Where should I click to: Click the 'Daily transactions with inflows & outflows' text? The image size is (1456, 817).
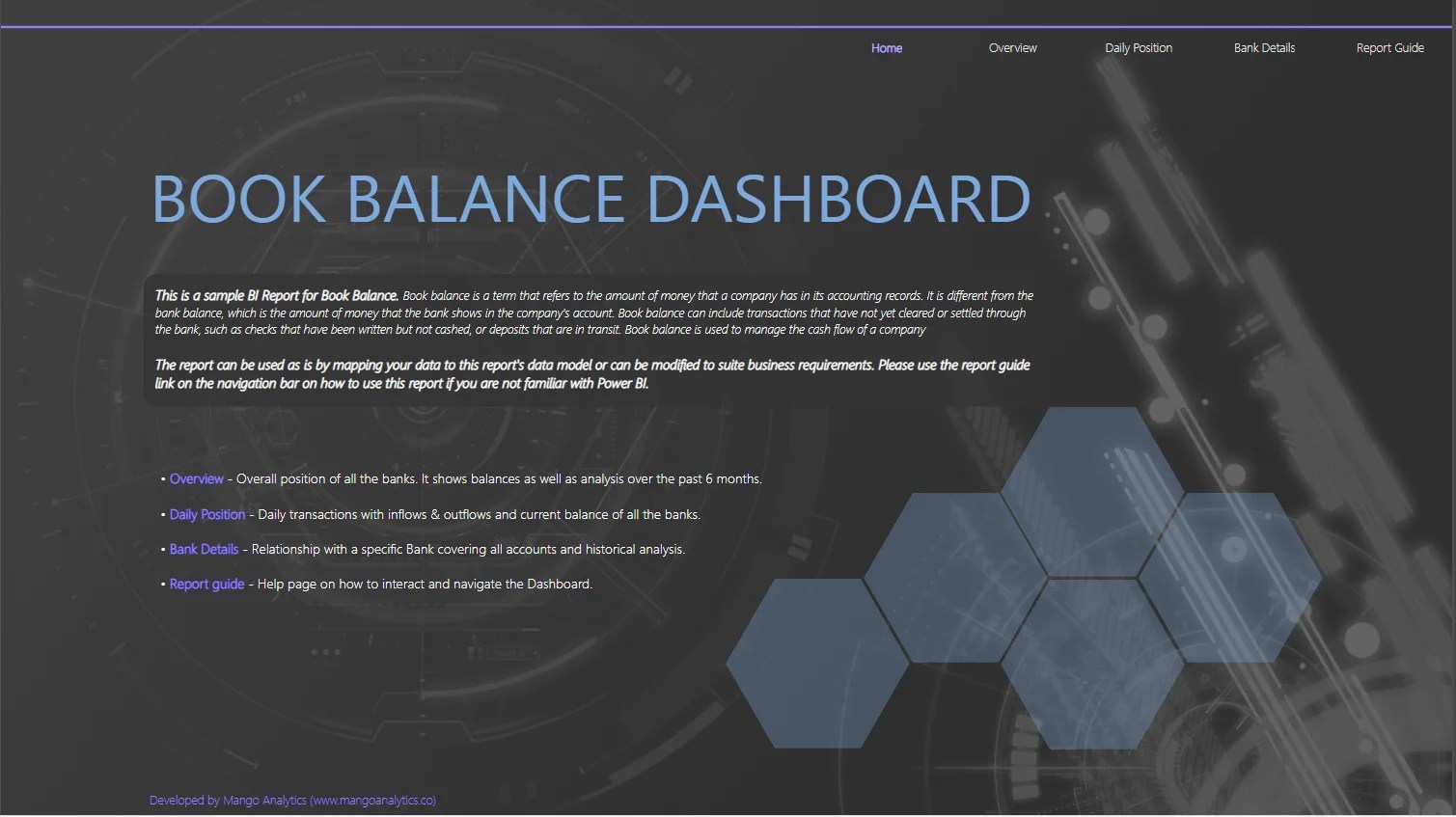(479, 515)
